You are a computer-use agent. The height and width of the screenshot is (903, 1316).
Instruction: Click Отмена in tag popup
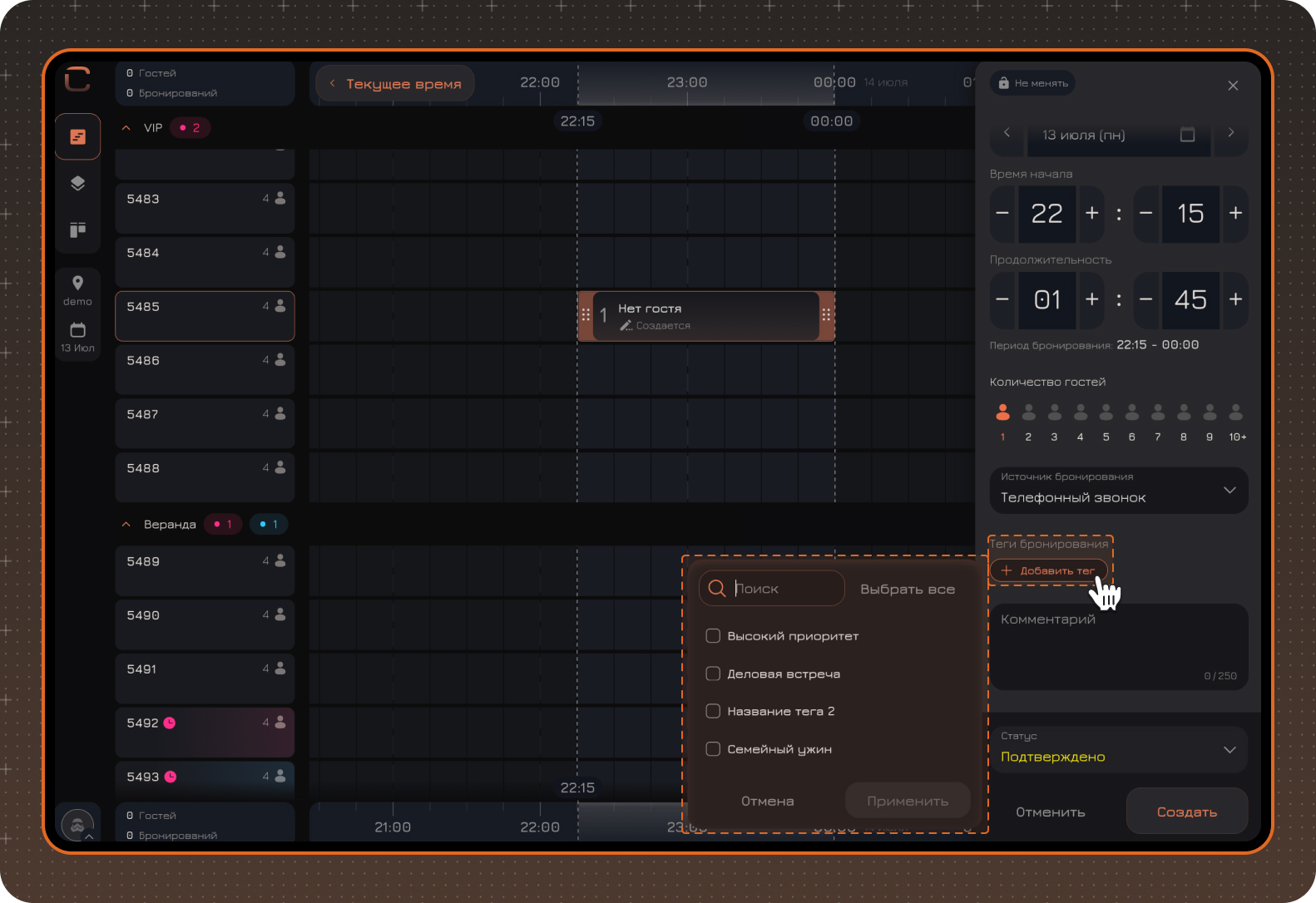(768, 801)
